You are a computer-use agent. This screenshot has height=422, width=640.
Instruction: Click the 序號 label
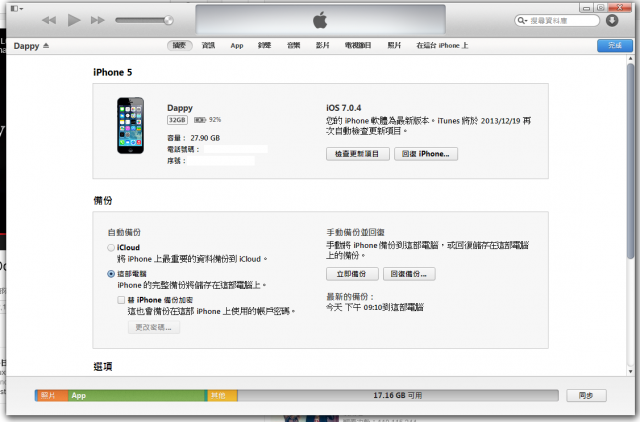click(x=176, y=161)
